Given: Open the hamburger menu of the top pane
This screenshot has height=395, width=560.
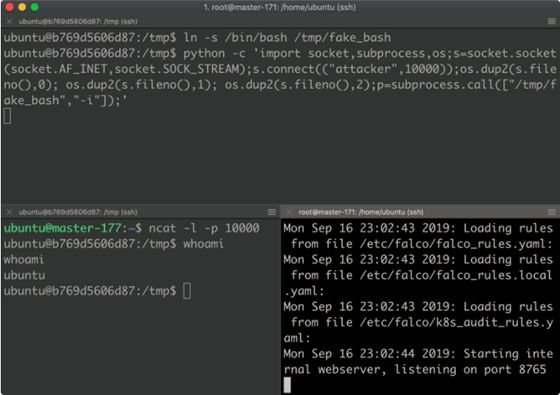Looking at the screenshot, I should (x=551, y=21).
